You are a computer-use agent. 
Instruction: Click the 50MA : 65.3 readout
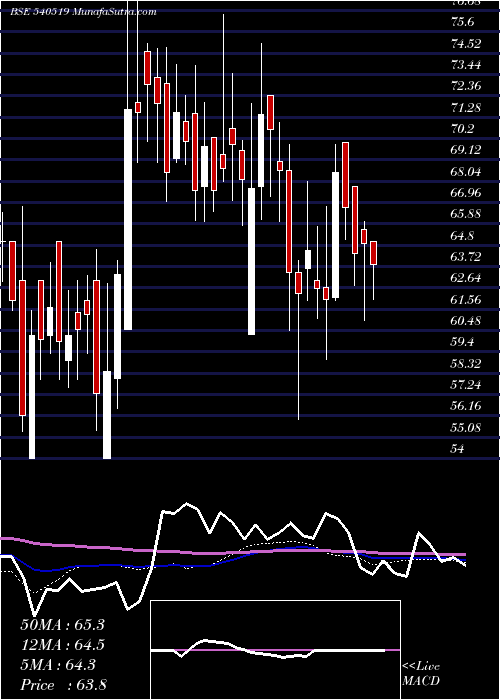pyautogui.click(x=63, y=625)
